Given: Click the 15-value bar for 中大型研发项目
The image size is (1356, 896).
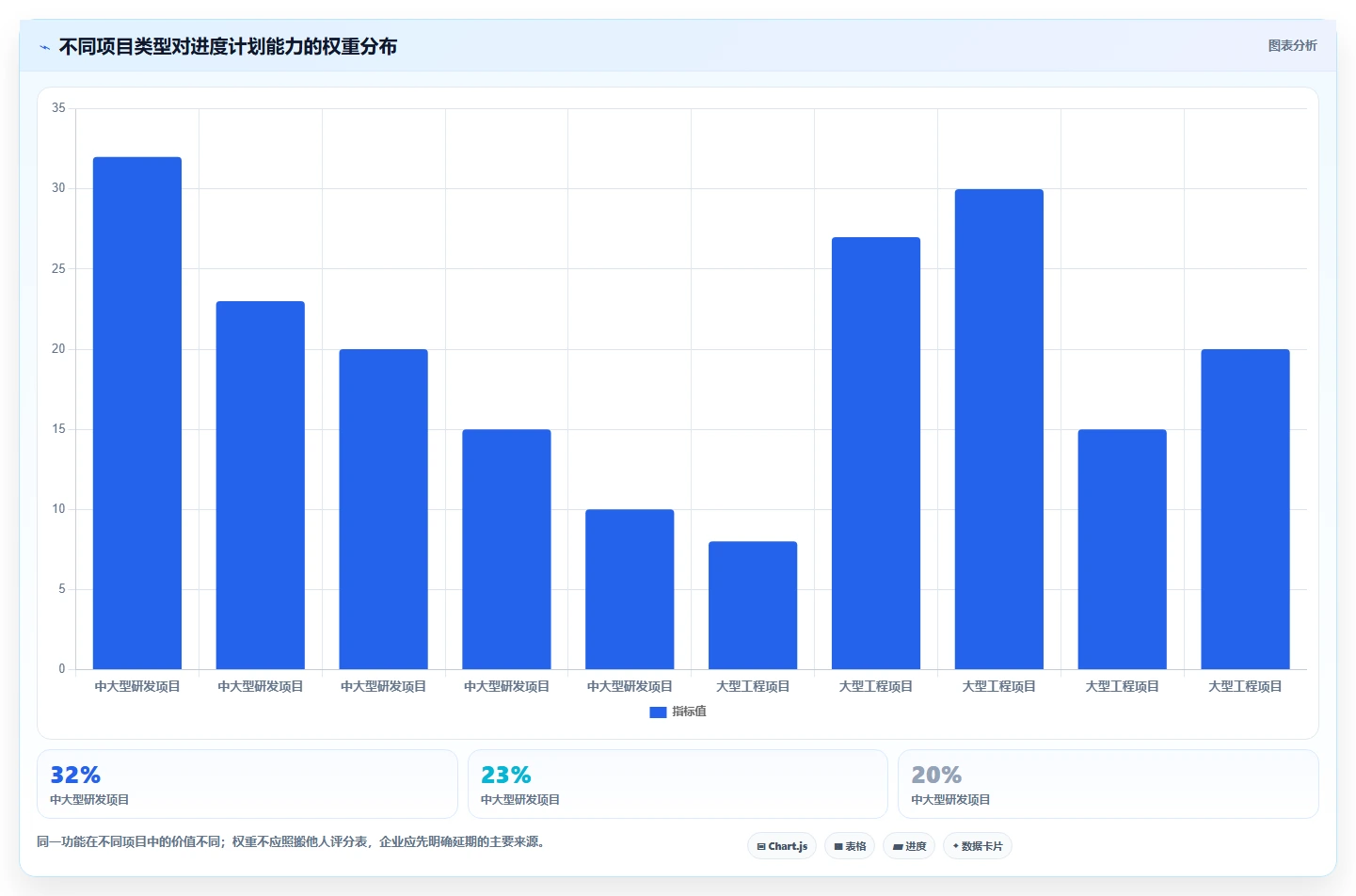Looking at the screenshot, I should [506, 550].
